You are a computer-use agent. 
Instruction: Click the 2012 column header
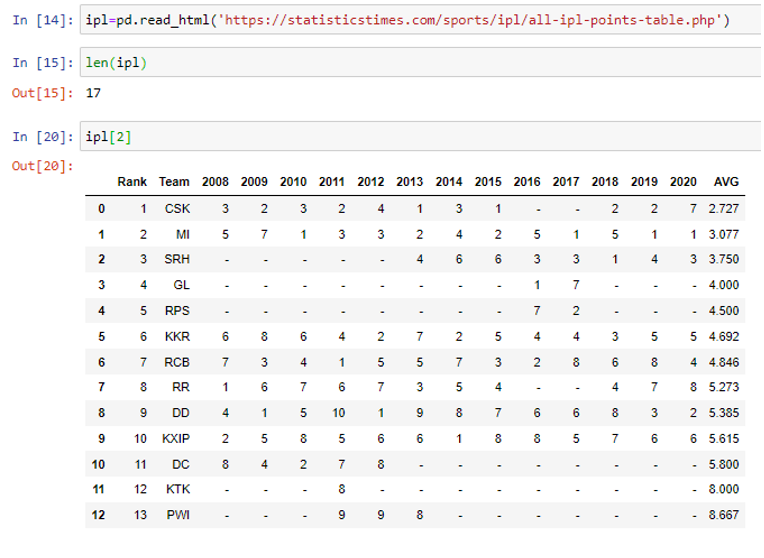[371, 182]
